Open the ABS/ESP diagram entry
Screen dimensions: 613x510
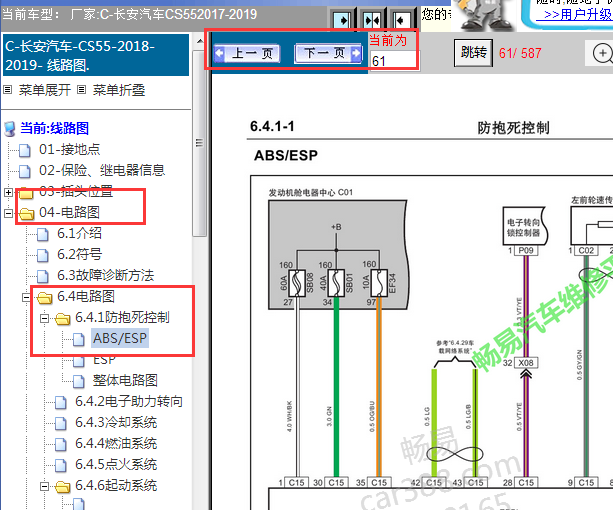(120, 338)
